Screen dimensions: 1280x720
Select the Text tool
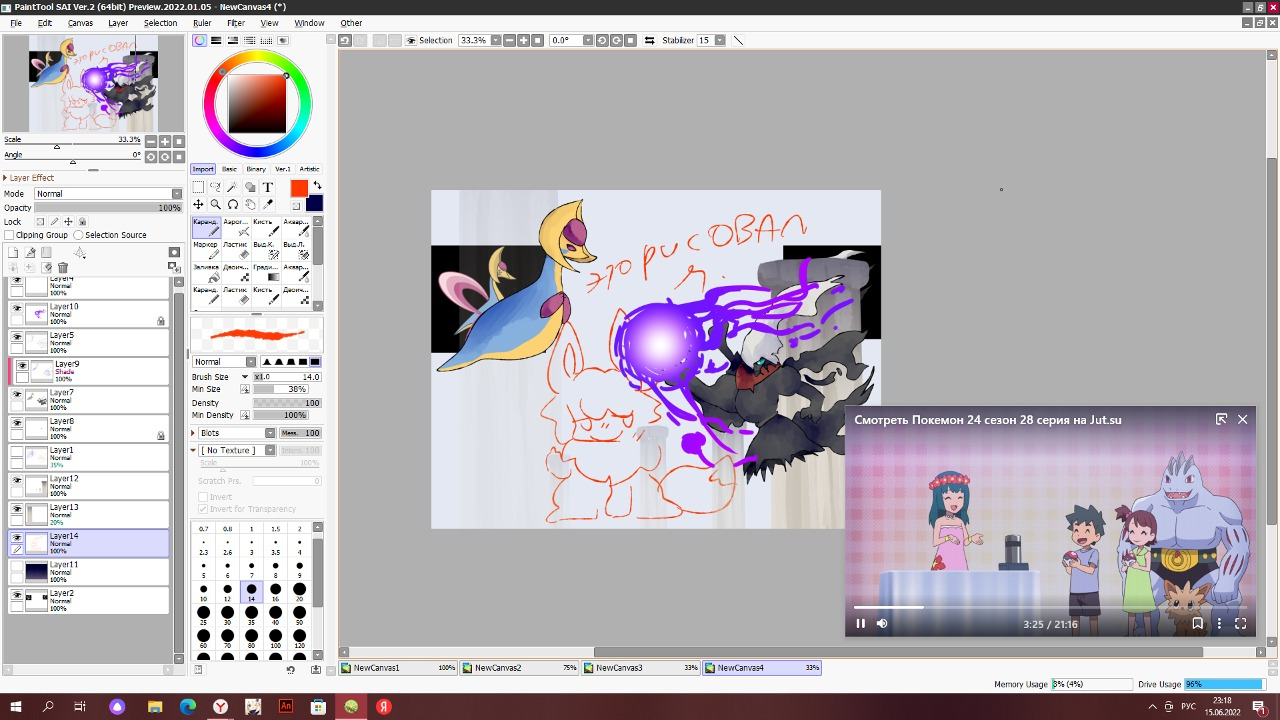click(x=268, y=187)
